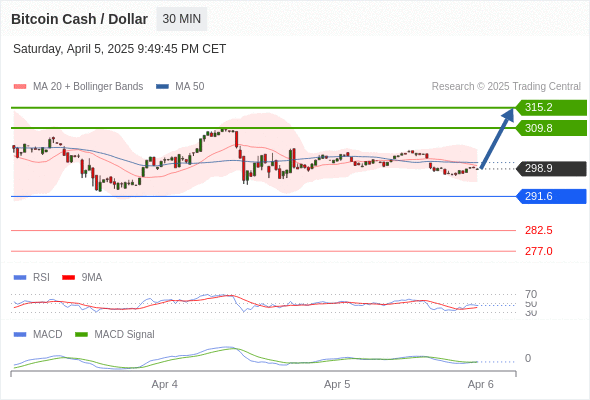Click the Apr 5 date marker
590x400 pixels.
pos(337,385)
